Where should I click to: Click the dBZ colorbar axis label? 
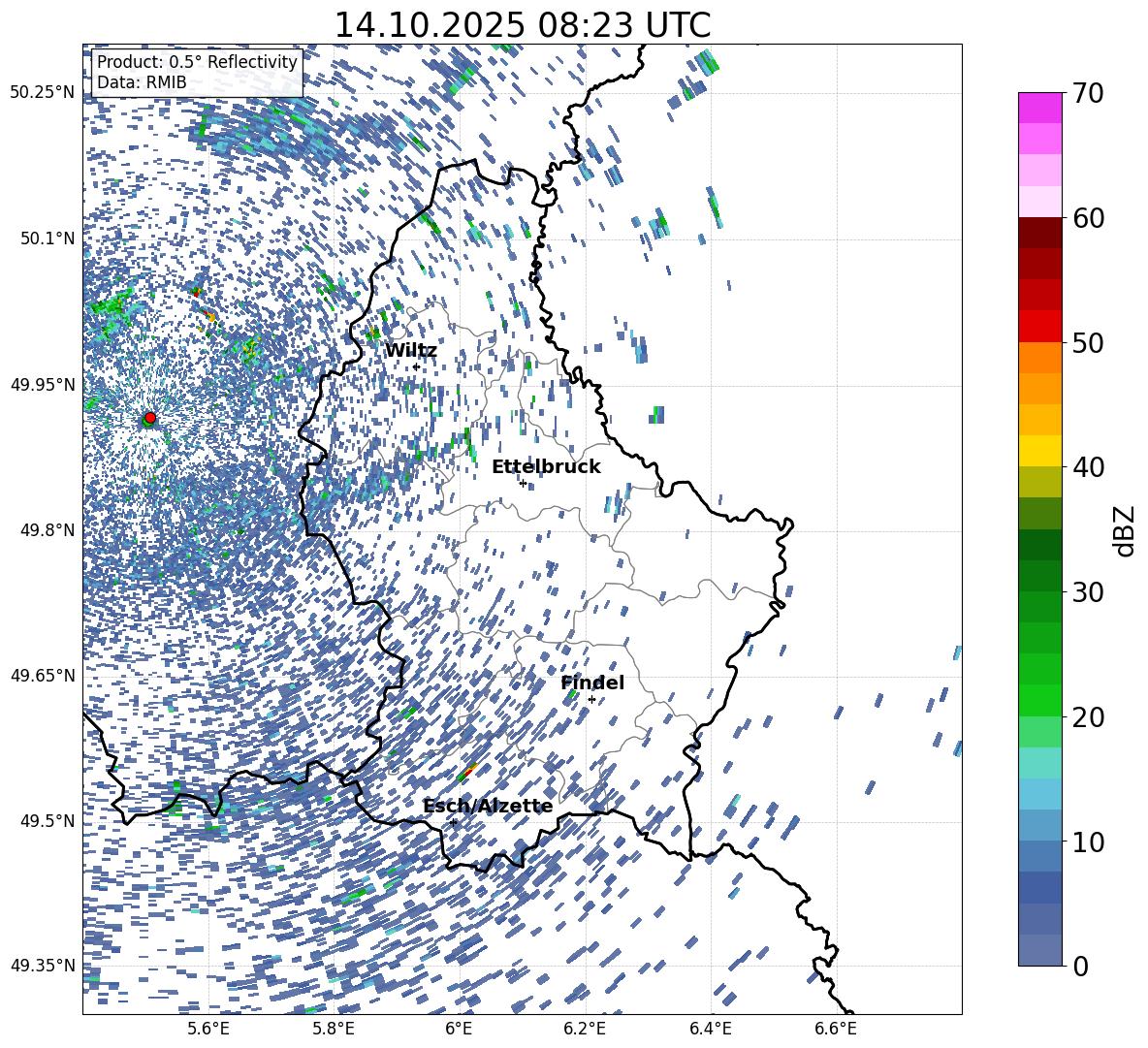pos(1125,530)
